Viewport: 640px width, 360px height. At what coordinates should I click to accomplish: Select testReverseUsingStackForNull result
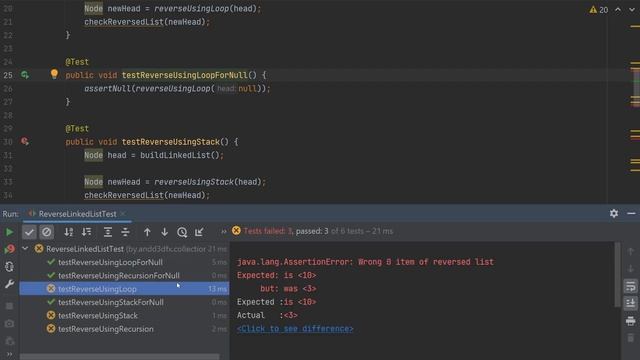(111, 302)
